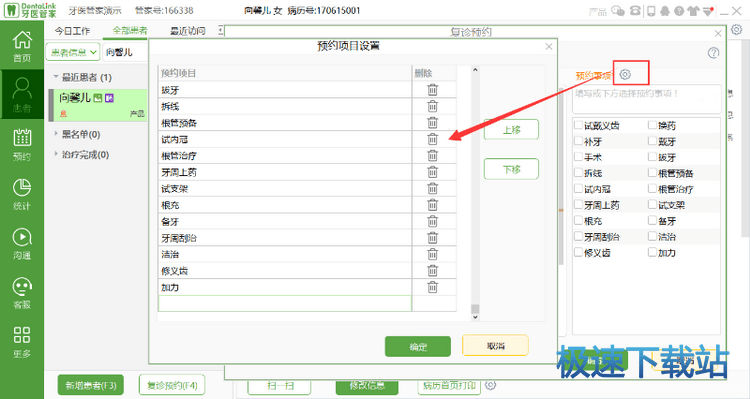Open 更多 more options in sidebar
This screenshot has width=750, height=399.
(x=22, y=342)
